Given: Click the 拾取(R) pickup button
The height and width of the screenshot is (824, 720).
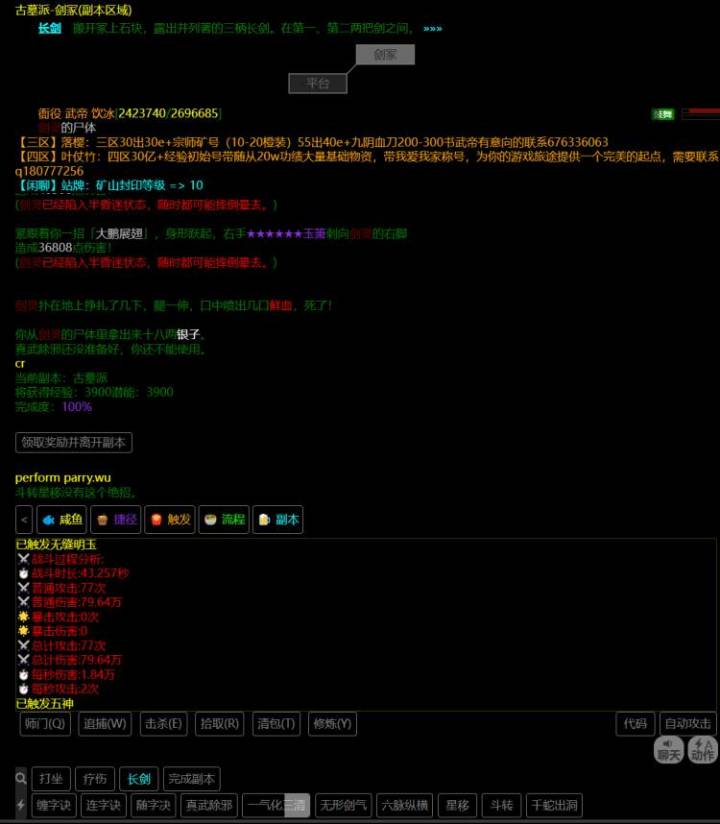Looking at the screenshot, I should 219,724.
